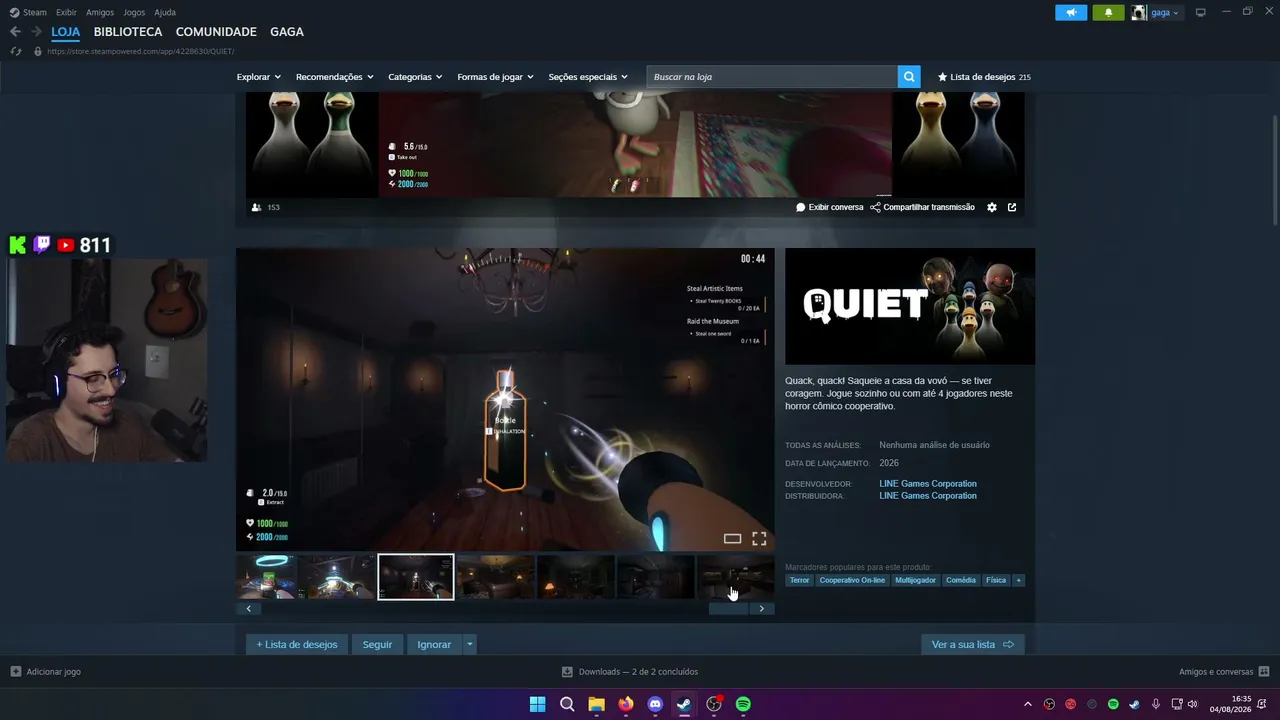This screenshot has width=1280, height=720.
Task: Open Downloads status in the bottom bar
Action: point(630,672)
